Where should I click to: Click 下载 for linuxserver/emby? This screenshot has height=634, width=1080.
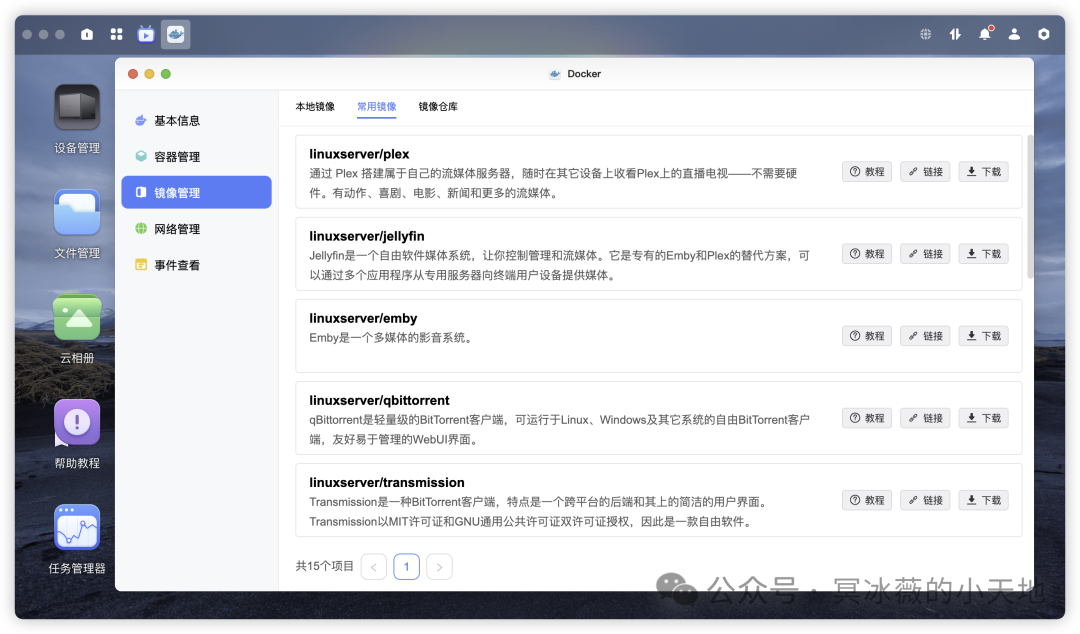(x=984, y=336)
